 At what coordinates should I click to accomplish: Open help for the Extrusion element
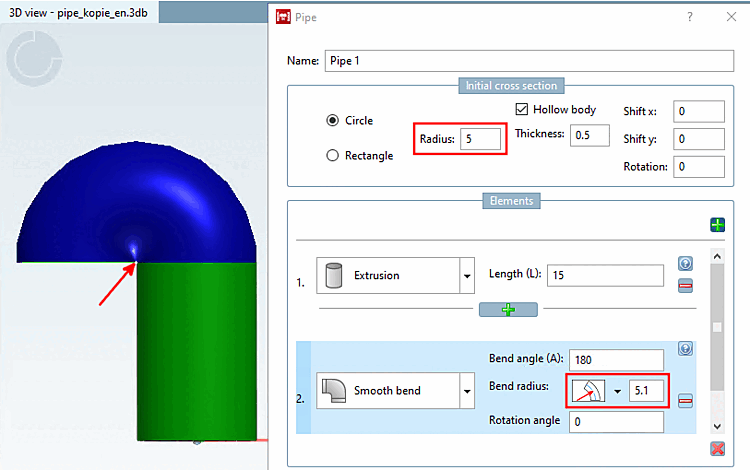[685, 263]
